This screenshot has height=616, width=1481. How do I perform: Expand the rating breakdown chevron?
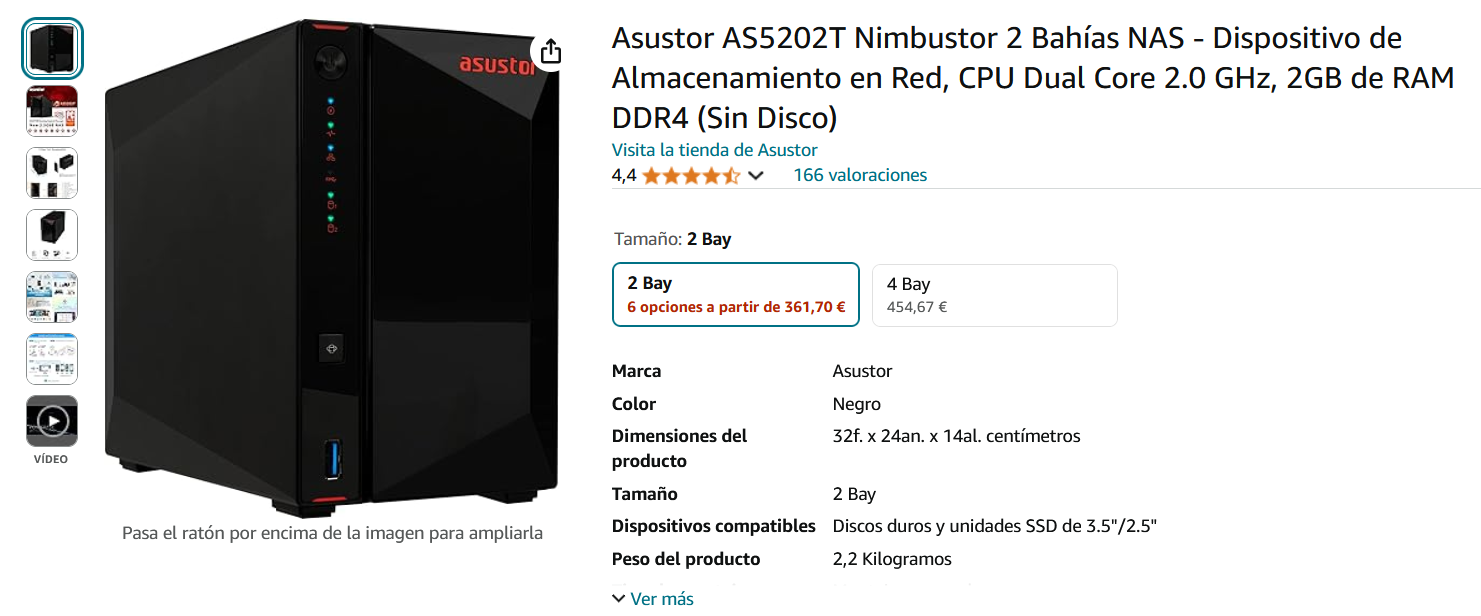pos(756,176)
